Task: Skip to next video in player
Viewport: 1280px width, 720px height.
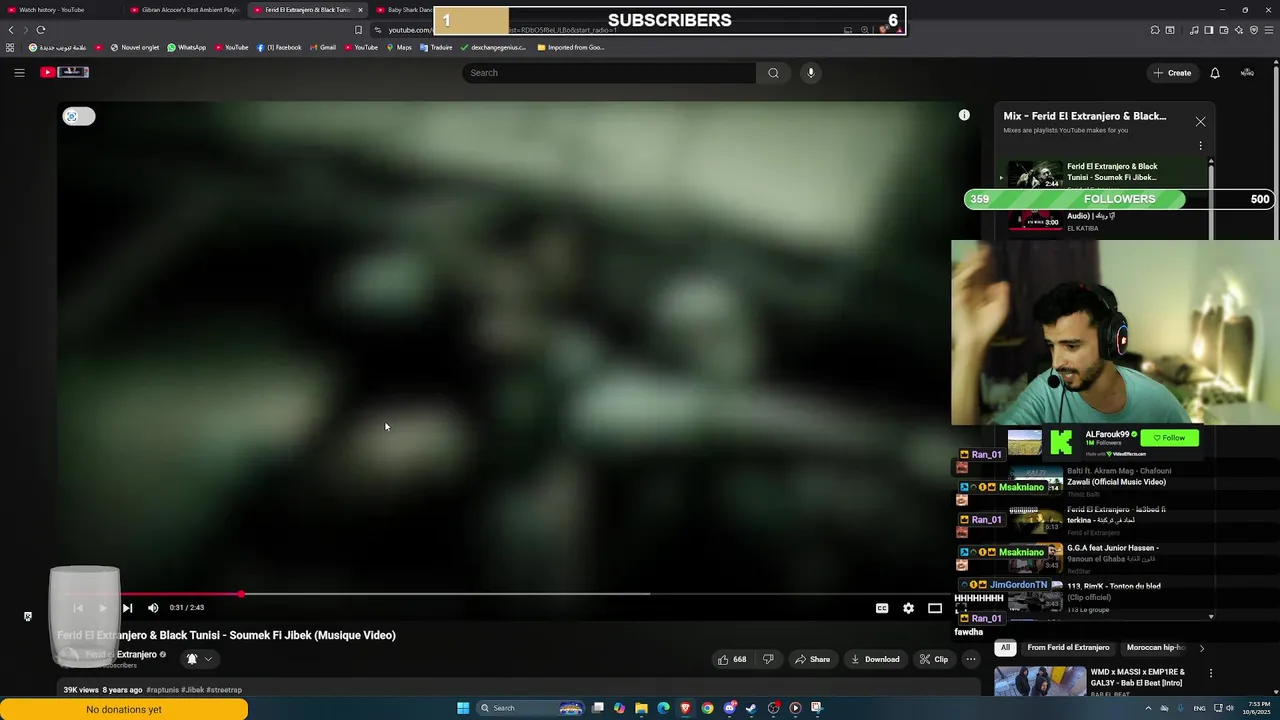Action: (x=127, y=608)
